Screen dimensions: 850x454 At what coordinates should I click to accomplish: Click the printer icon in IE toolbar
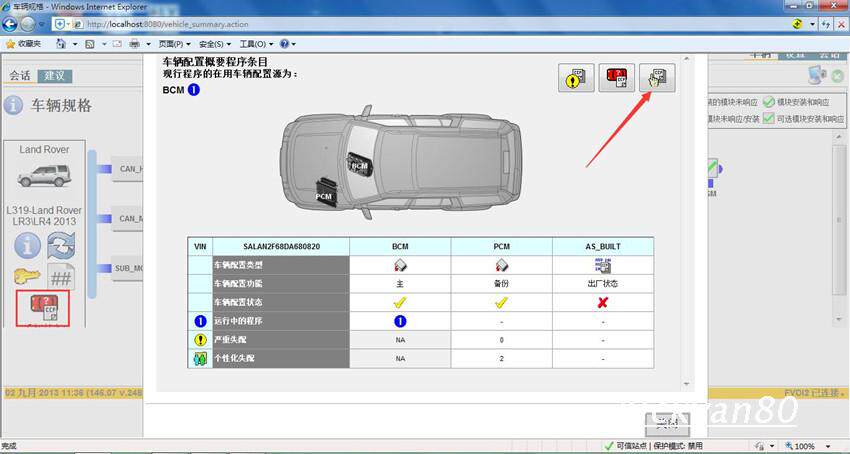134,44
